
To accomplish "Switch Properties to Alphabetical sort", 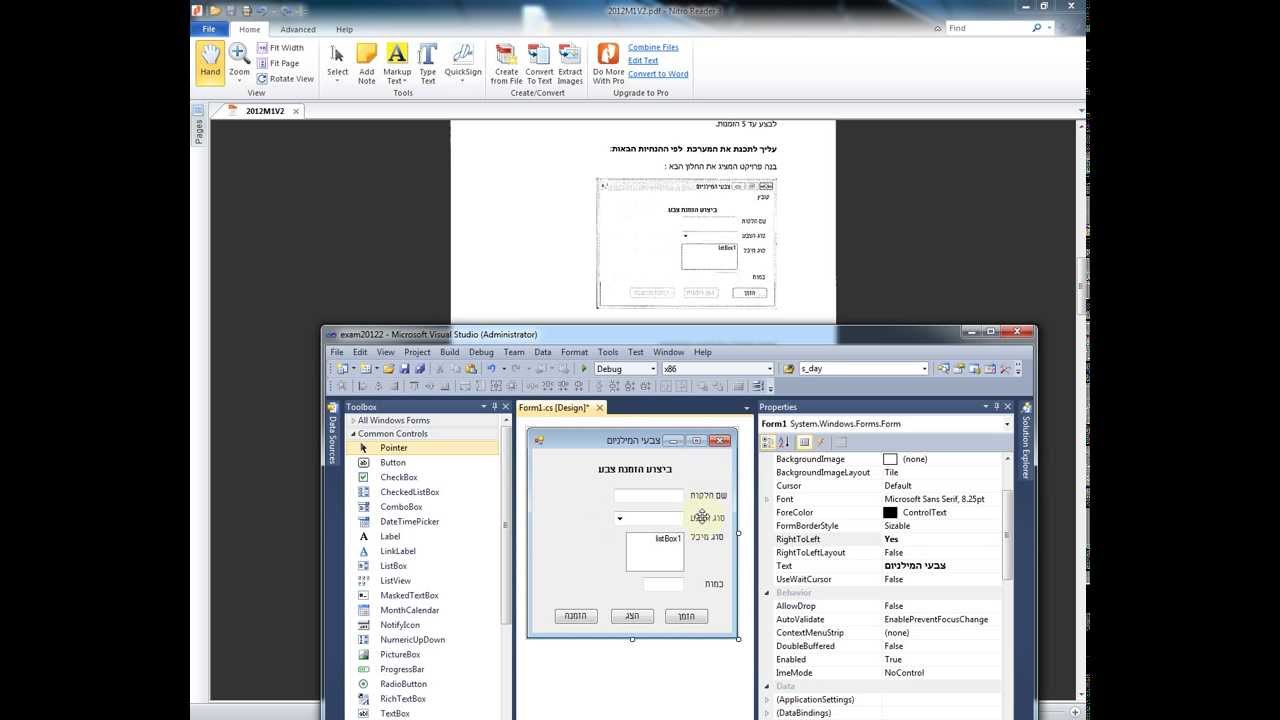I will (x=784, y=442).
